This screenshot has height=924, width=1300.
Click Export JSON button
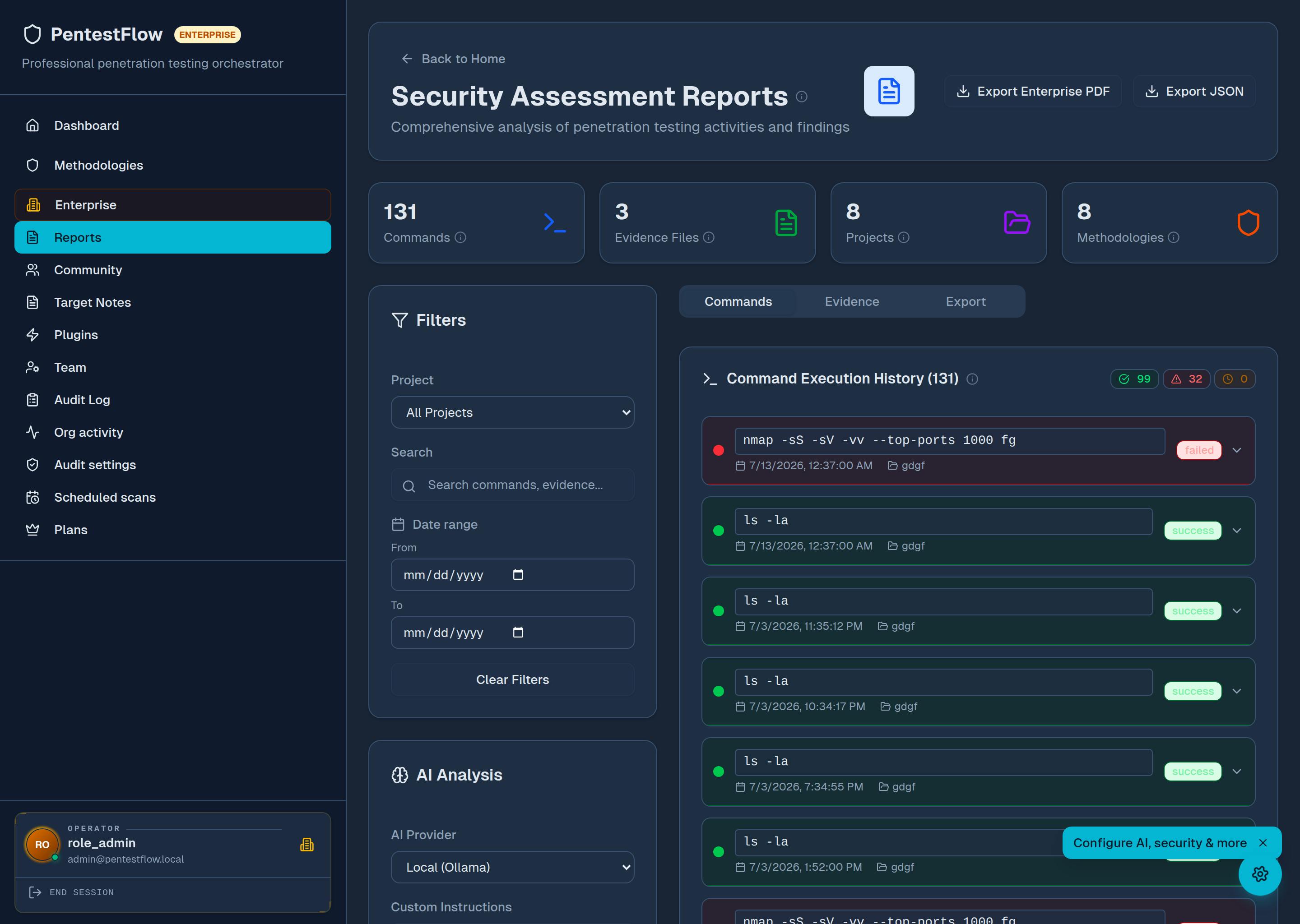click(1193, 91)
